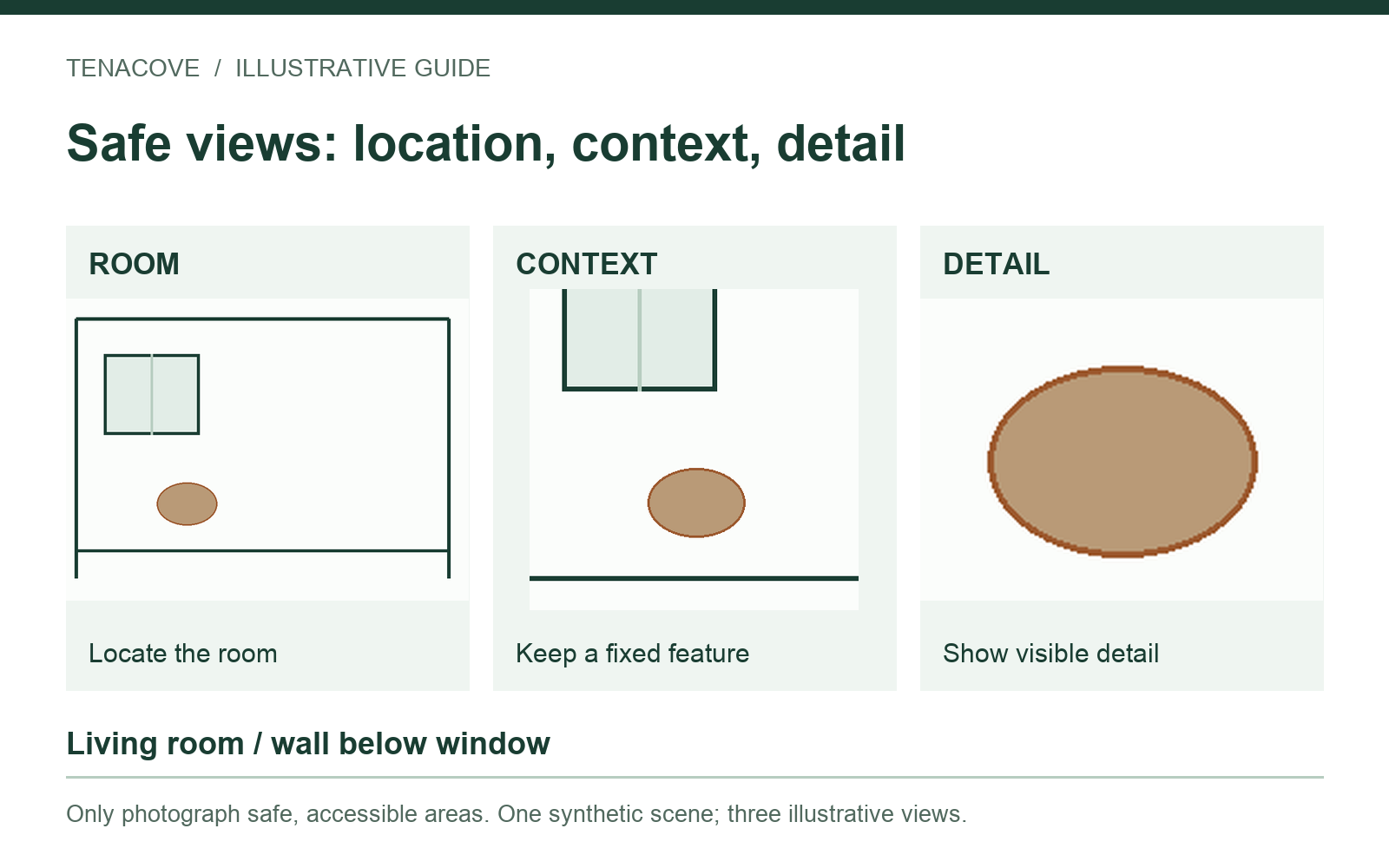The image size is (1389, 868).
Task: Click the heading 'Safe views: location, context, detail'
Action: click(486, 143)
